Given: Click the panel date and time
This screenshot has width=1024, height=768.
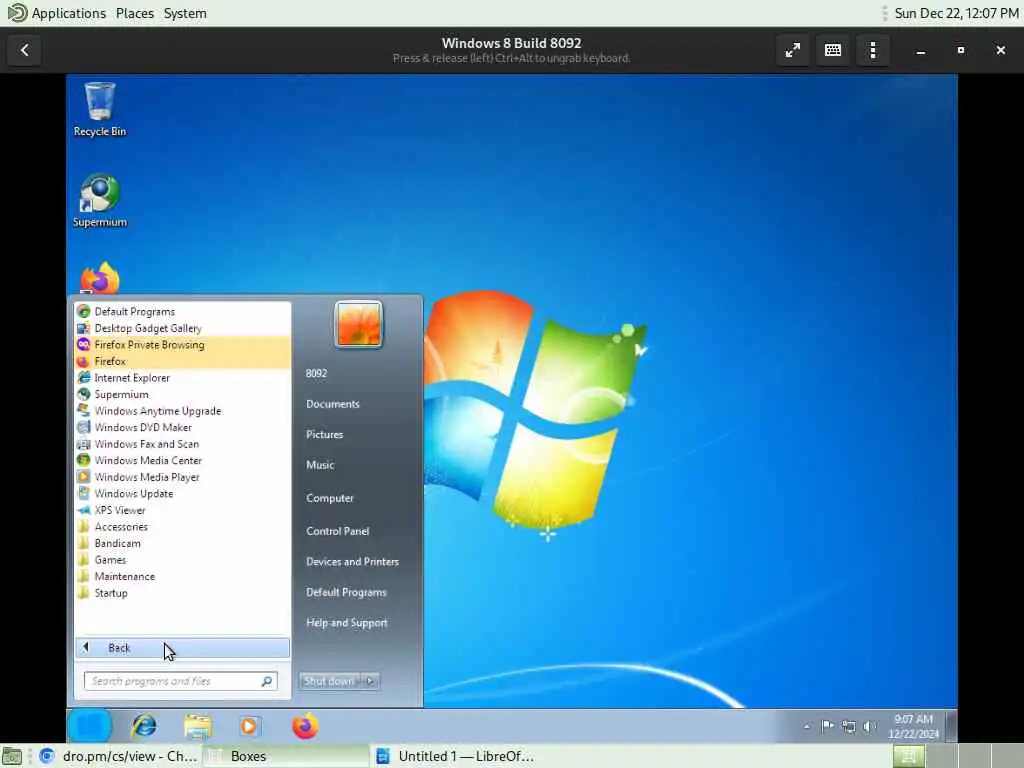Looking at the screenshot, I should [956, 13].
